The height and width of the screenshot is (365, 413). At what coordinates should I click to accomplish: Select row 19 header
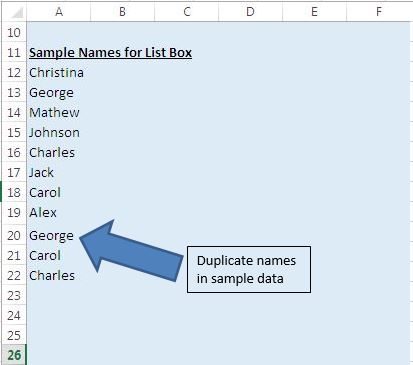[x=14, y=212]
